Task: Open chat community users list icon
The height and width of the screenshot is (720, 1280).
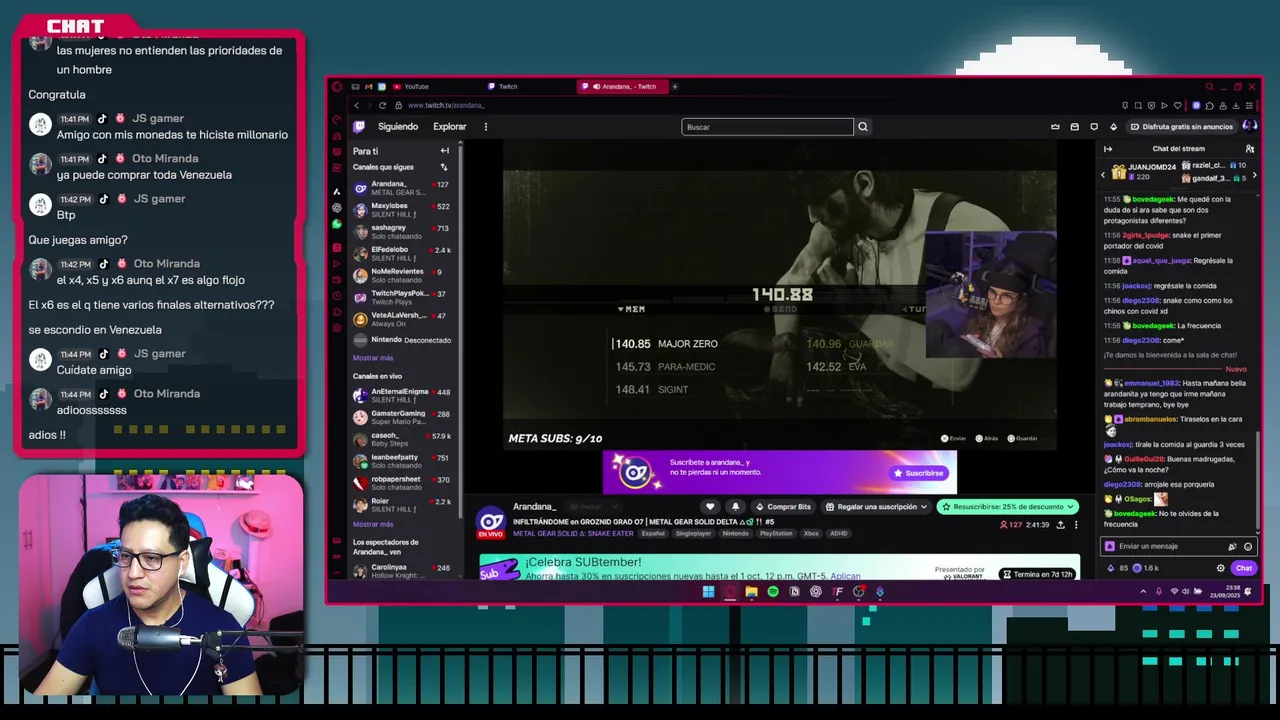Action: point(1249,149)
